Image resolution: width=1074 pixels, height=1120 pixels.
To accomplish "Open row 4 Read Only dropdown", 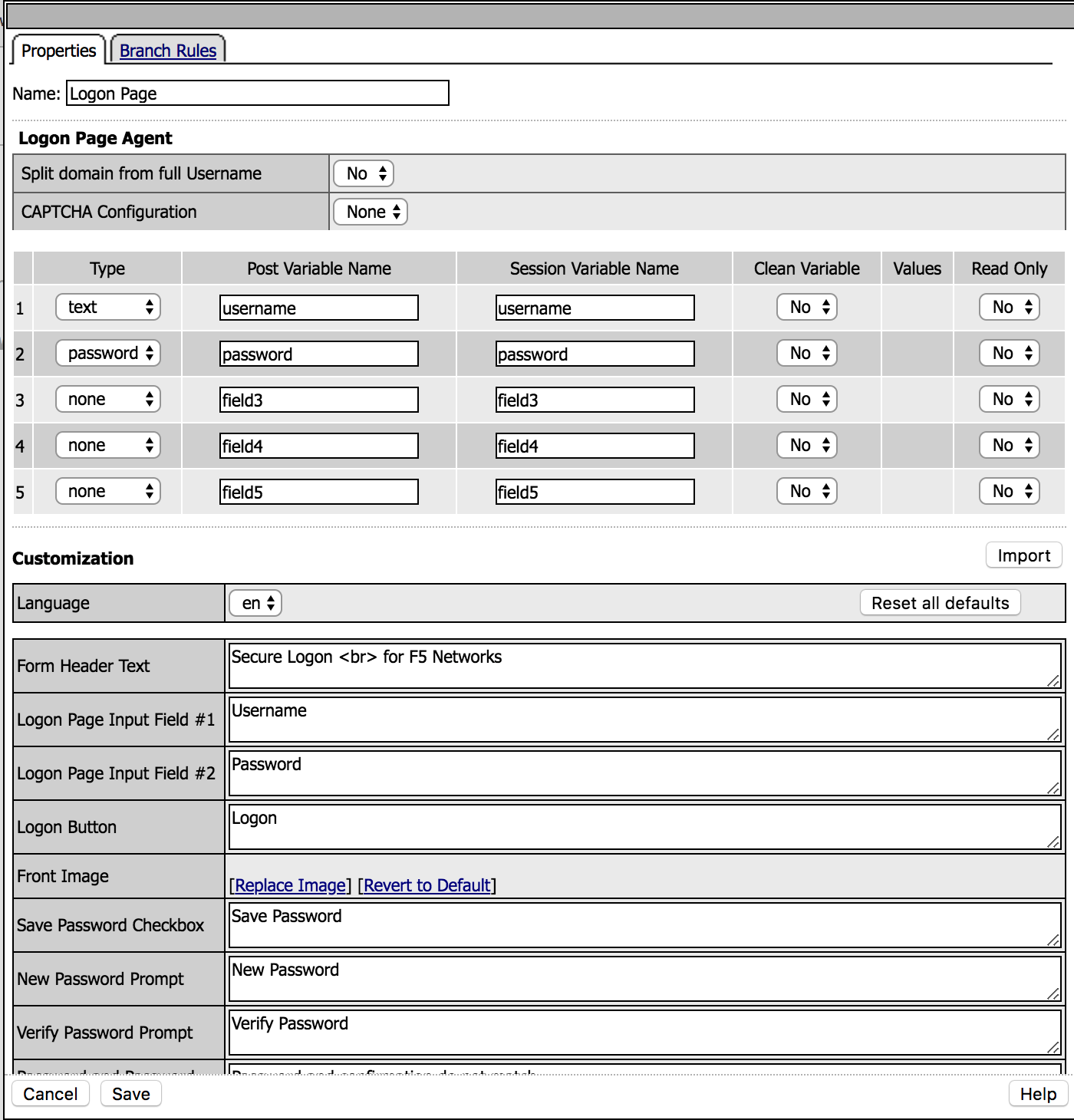I will coord(1010,446).
